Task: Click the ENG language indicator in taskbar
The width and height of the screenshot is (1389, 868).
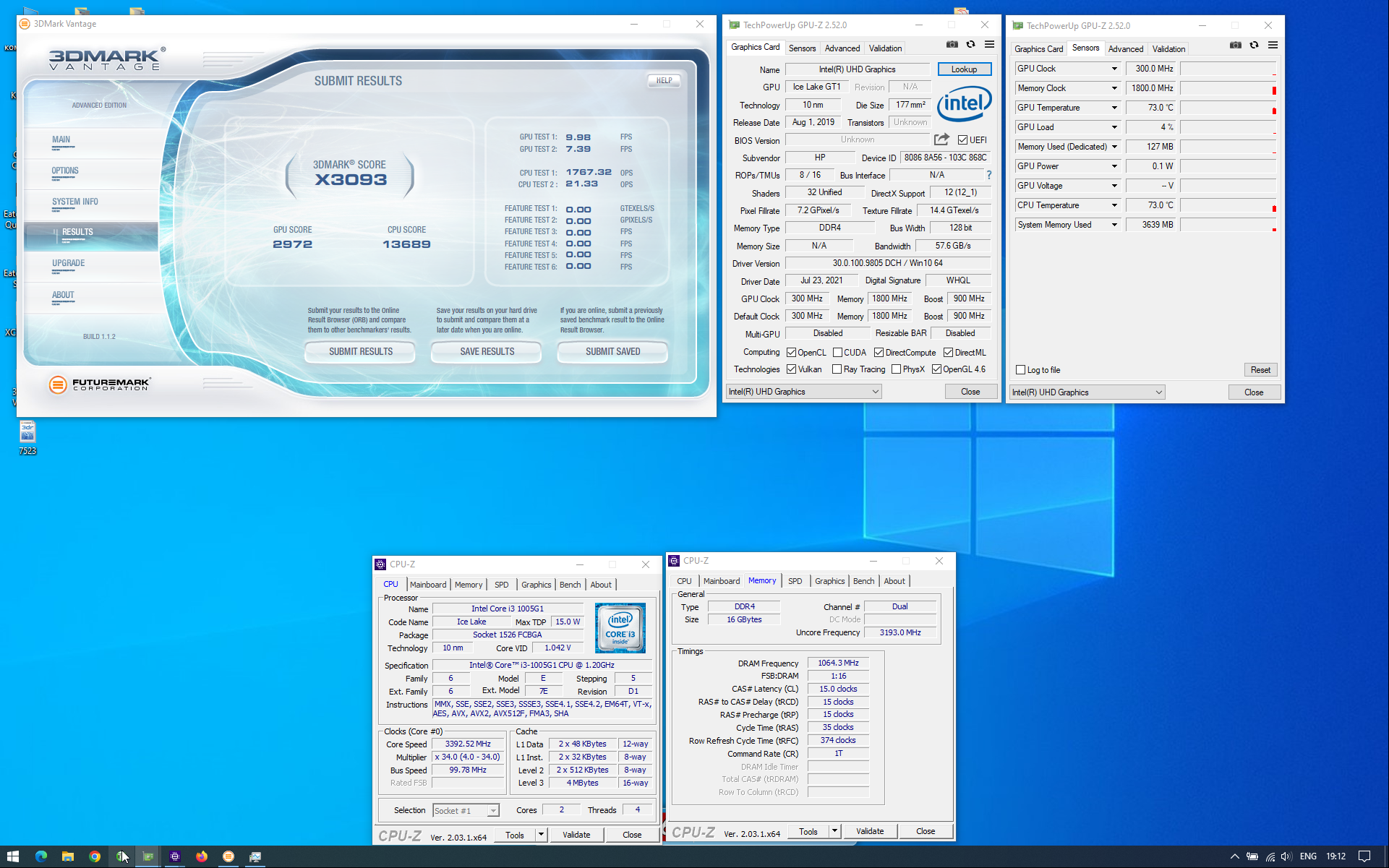Action: [1308, 856]
